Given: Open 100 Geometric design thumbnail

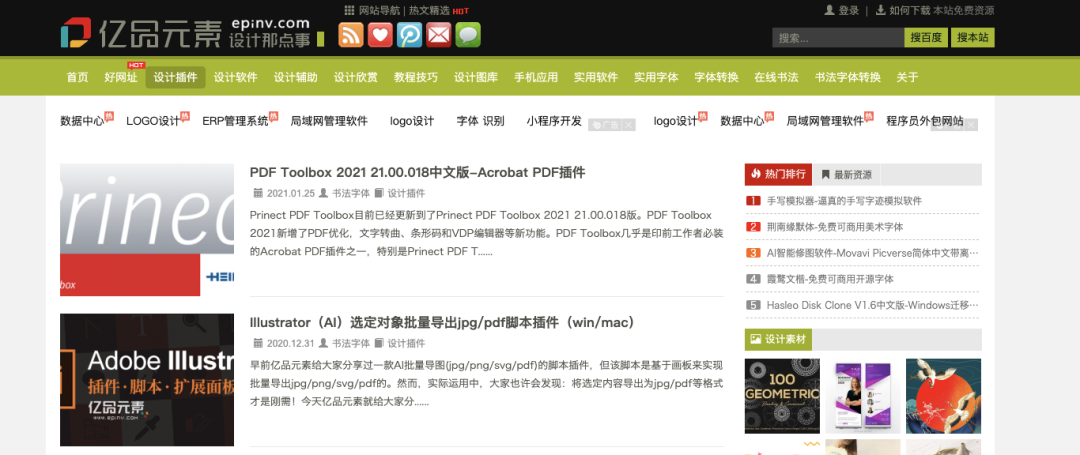Looking at the screenshot, I should coord(782,396).
